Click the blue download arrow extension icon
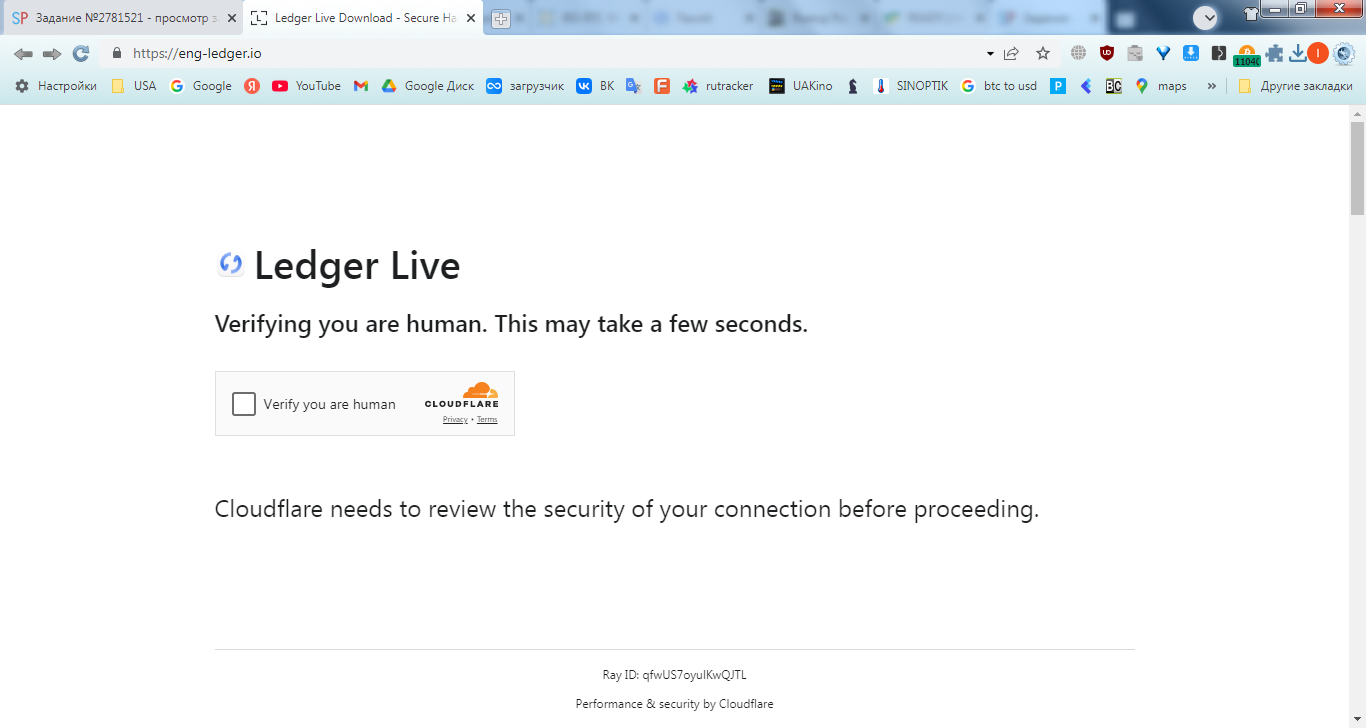Screen dimensions: 1366x728 1191,54
